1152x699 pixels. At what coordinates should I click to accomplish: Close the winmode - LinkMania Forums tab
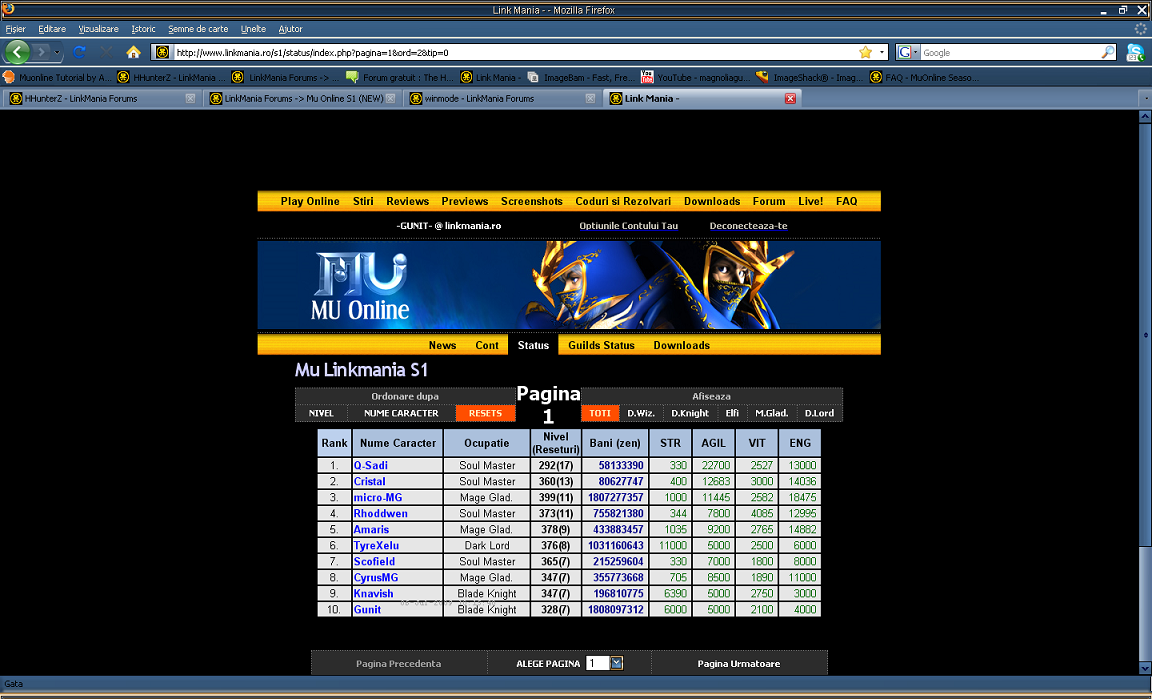coord(590,98)
